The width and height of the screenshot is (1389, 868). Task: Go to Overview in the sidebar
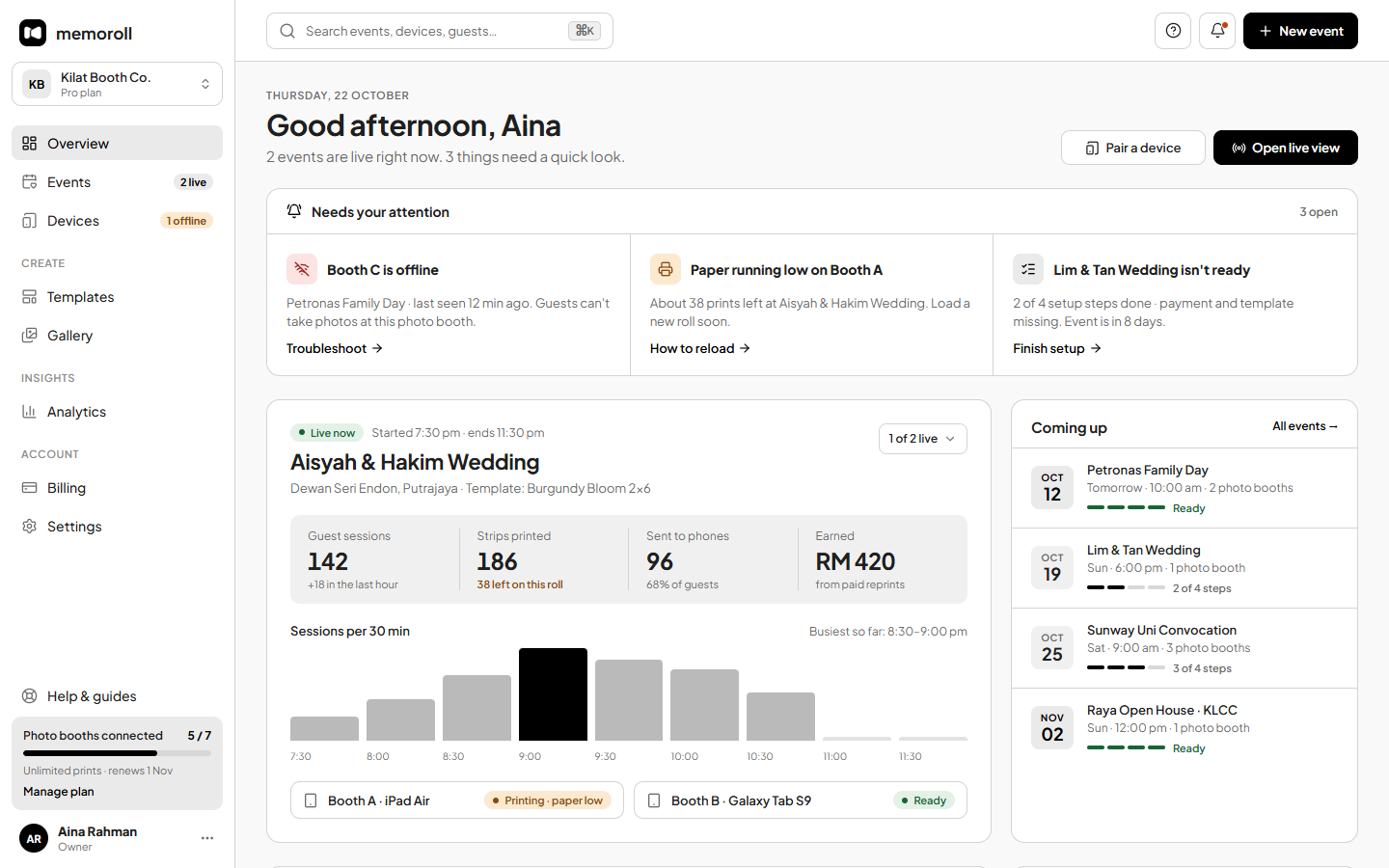[x=117, y=143]
